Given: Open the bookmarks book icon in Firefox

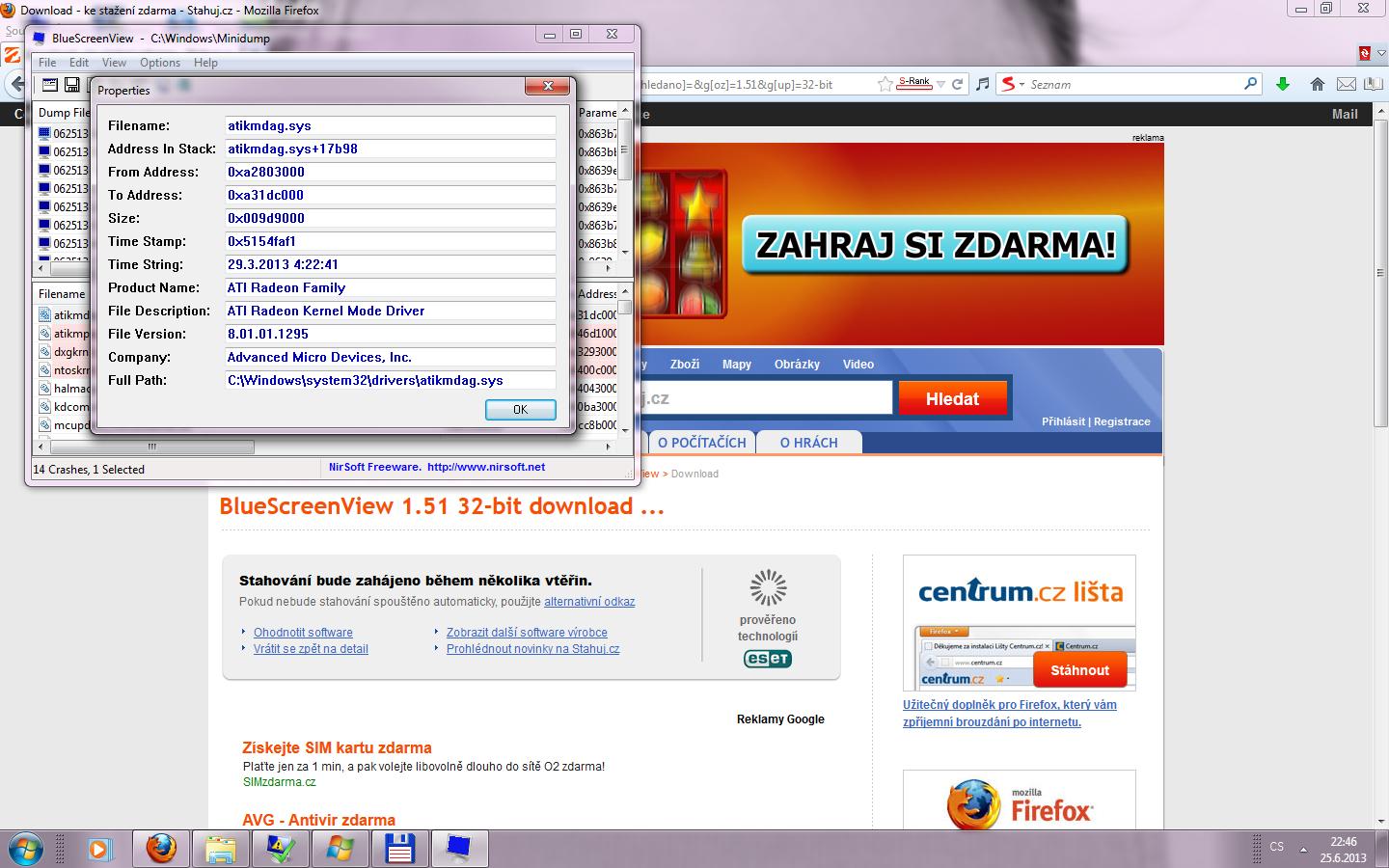Looking at the screenshot, I should click(1373, 84).
